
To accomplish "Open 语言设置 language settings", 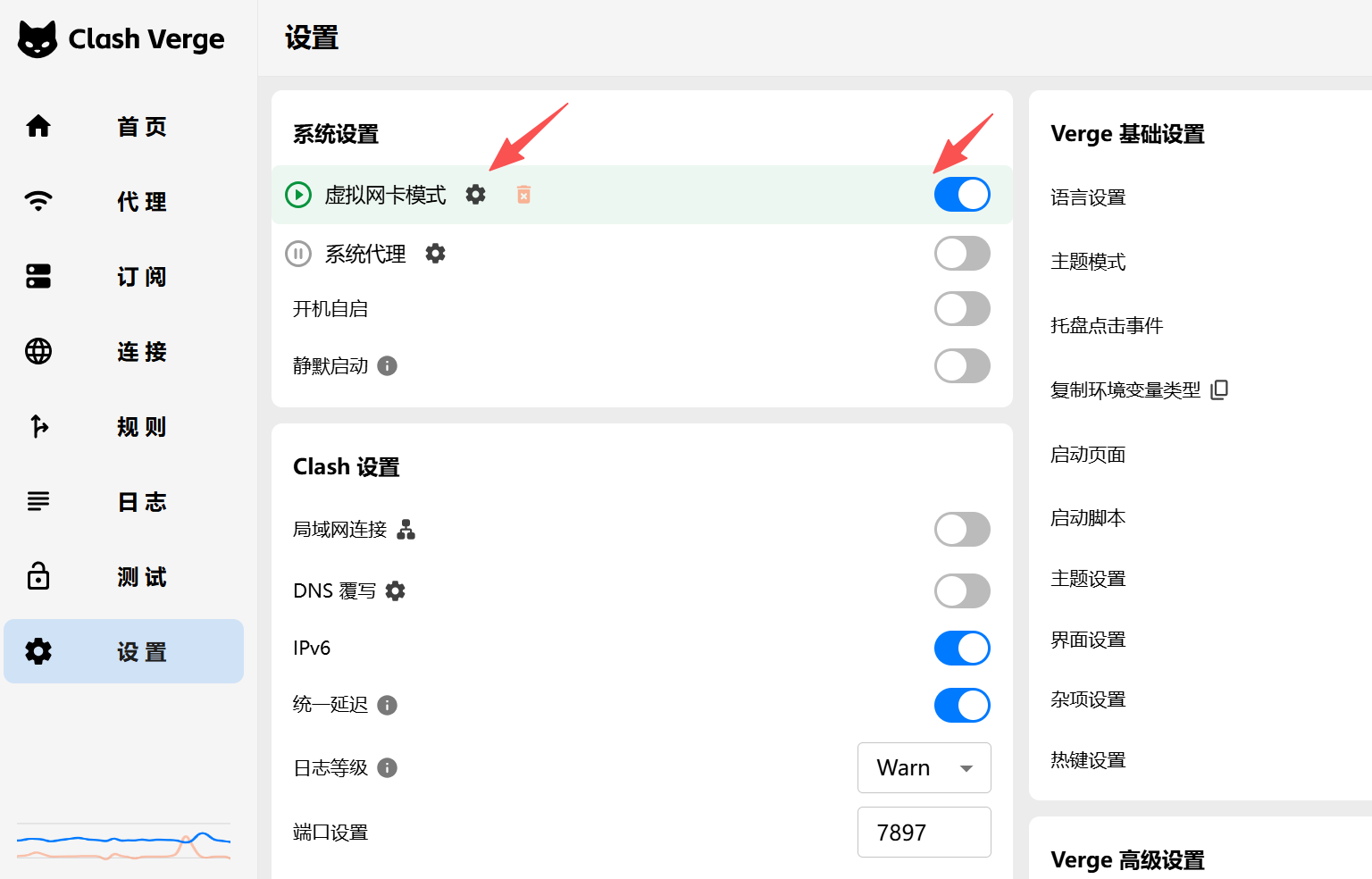I will coord(1088,197).
